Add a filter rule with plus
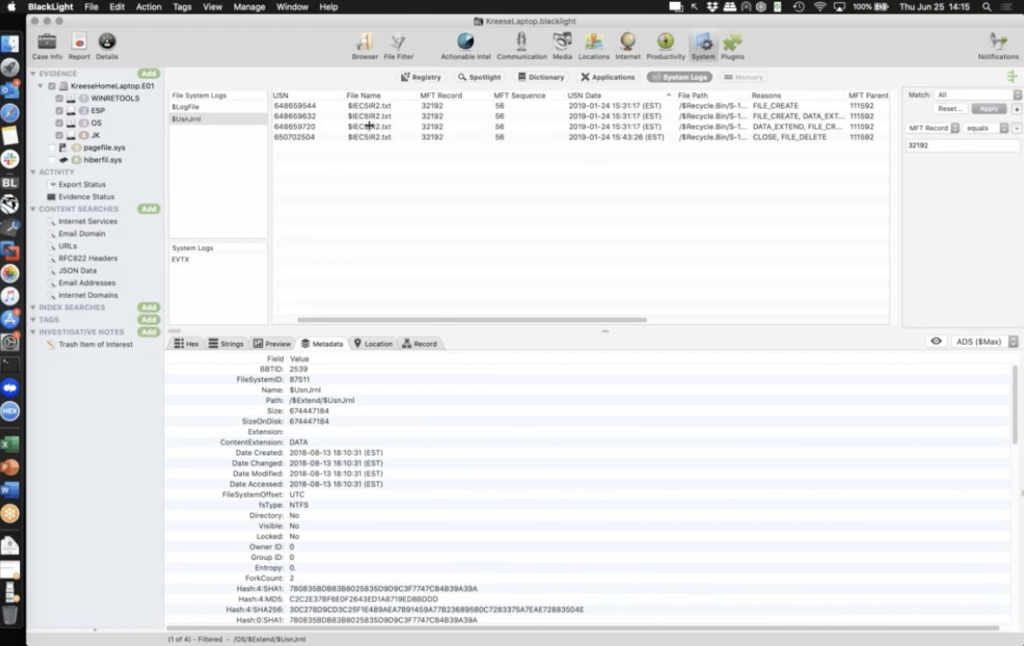The width and height of the screenshot is (1024, 646). point(1016,109)
